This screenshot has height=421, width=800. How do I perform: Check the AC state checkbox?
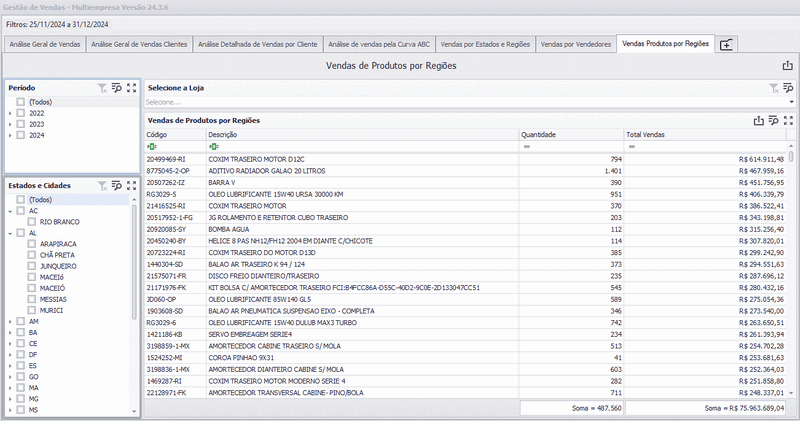pos(20,211)
